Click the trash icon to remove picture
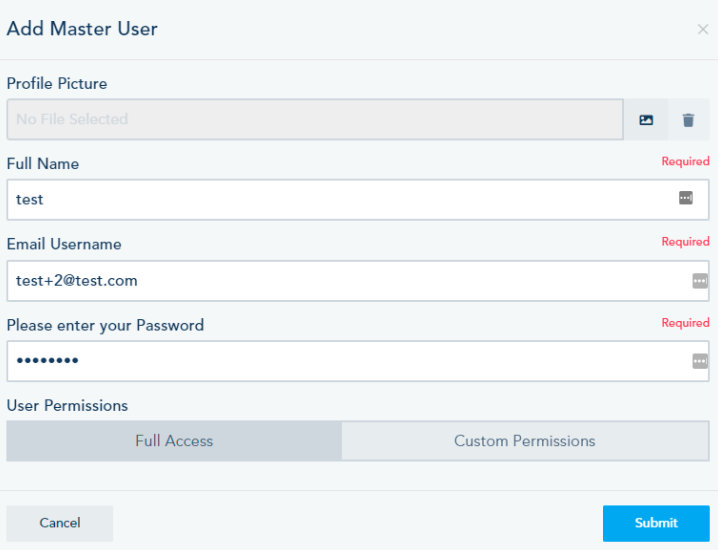Viewport: 718px width, 550px height. click(688, 120)
